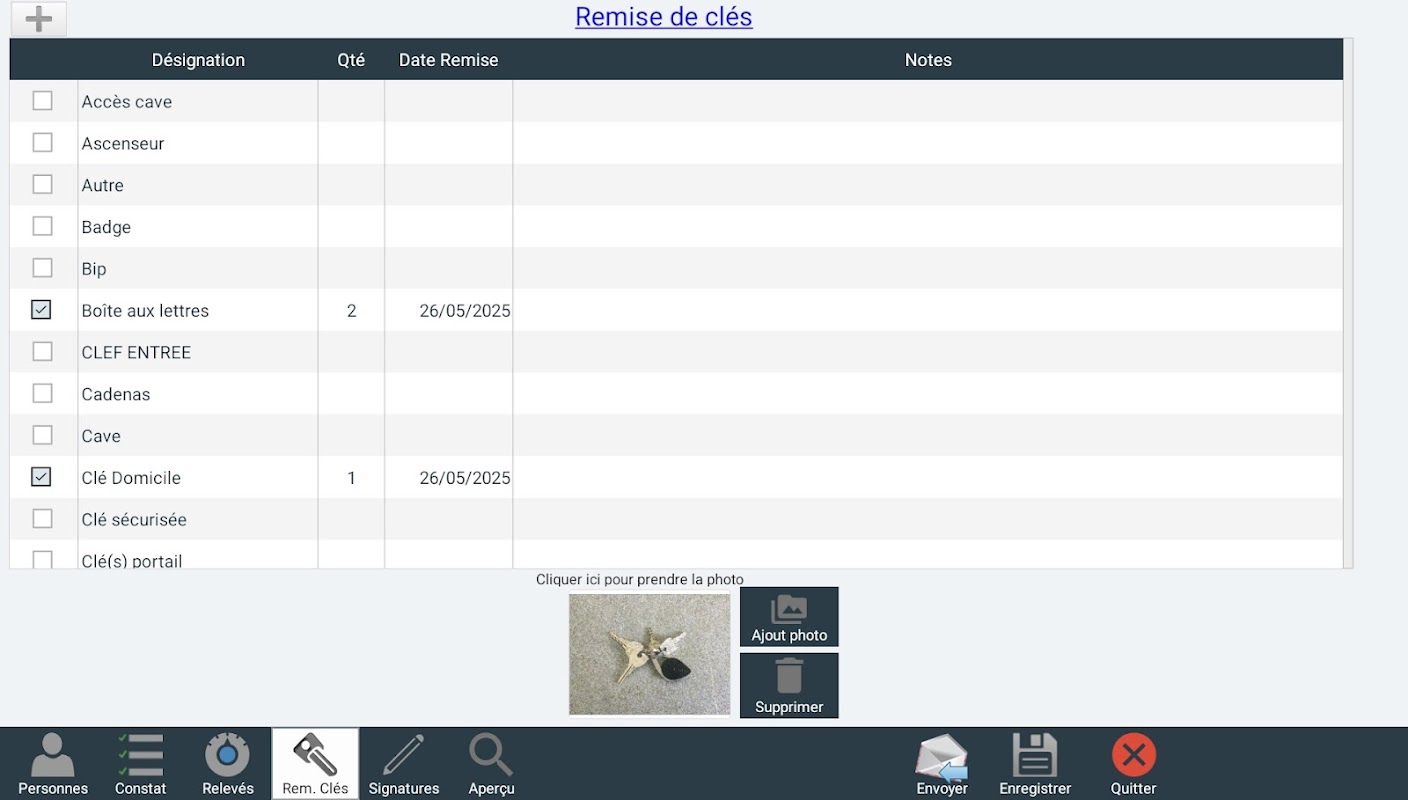Select the Rem. Clés key tab

(315, 764)
